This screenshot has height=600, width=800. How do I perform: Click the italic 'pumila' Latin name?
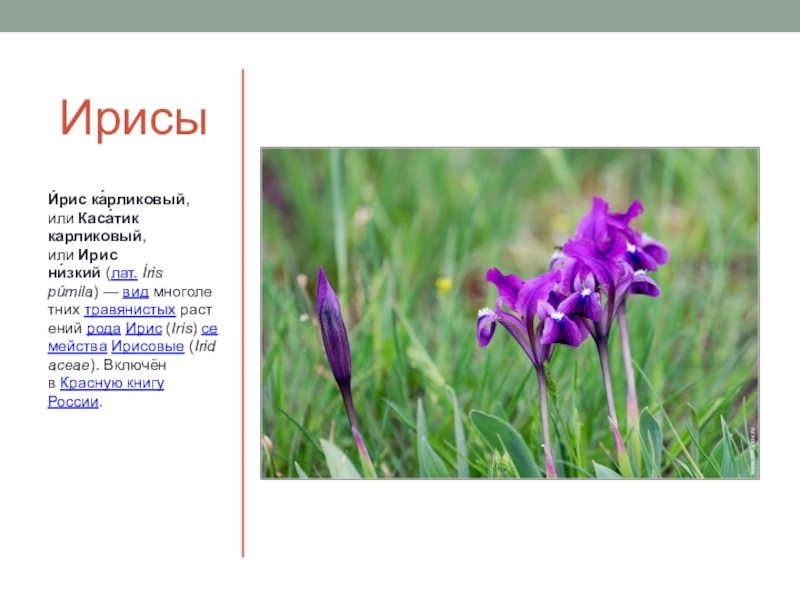[71, 292]
